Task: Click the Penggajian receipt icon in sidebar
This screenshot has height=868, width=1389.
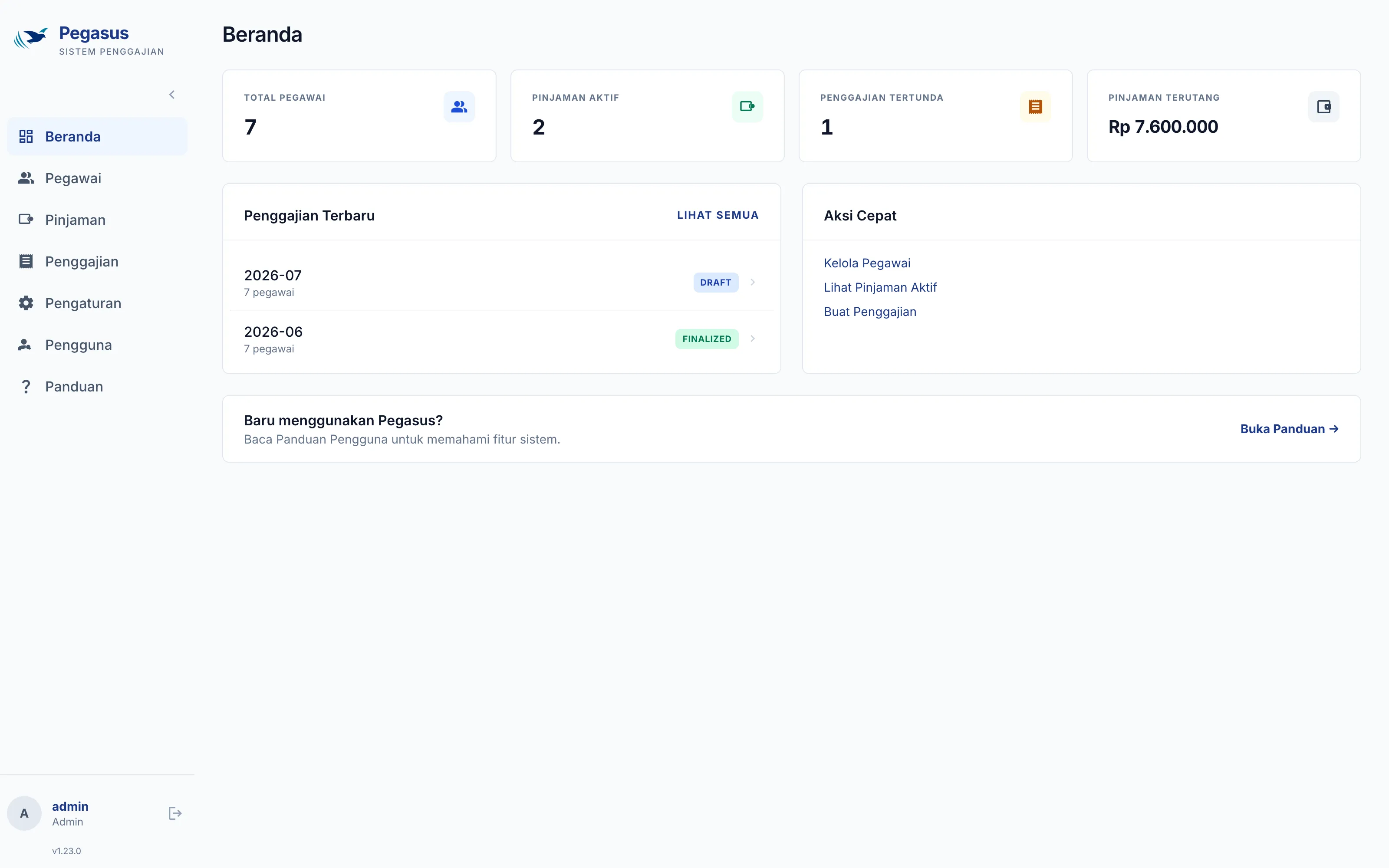Action: pyautogui.click(x=26, y=261)
